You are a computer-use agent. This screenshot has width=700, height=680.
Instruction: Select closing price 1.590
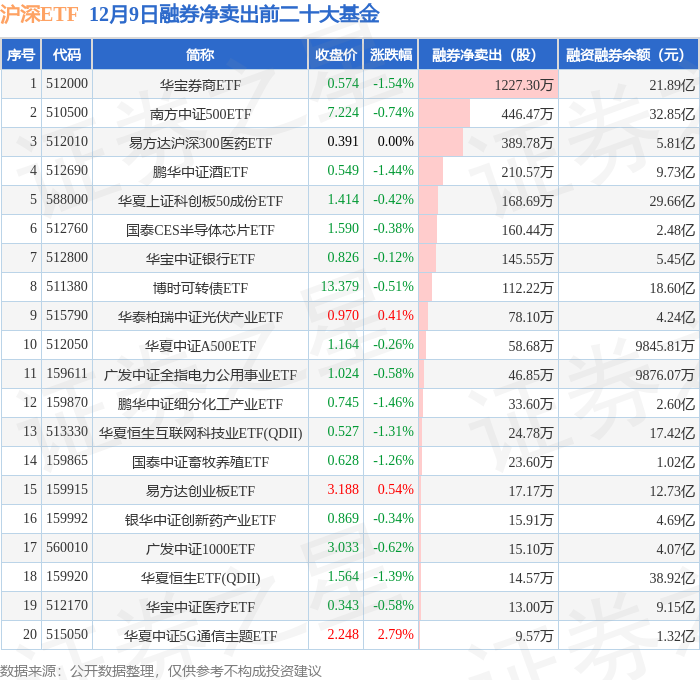tap(343, 228)
